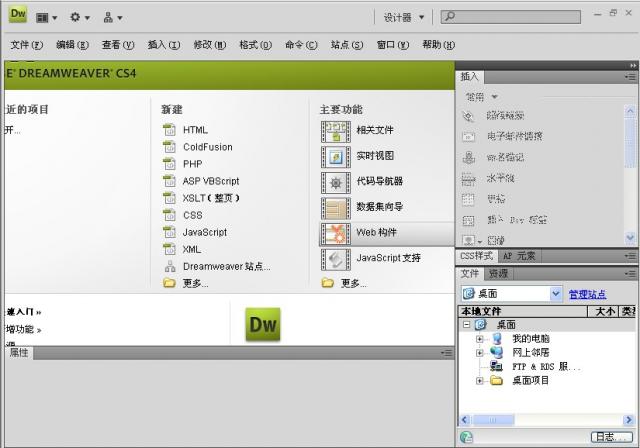Screen dimensions: 640x448
Task: Click the search field in the top bar
Action: (x=511, y=17)
